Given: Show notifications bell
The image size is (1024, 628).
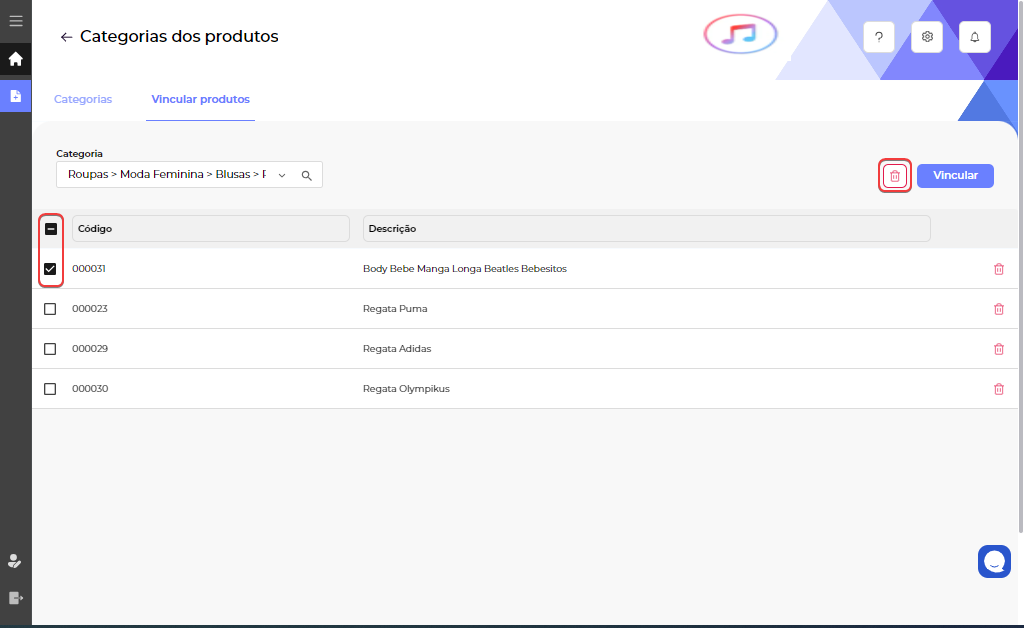Looking at the screenshot, I should [x=975, y=37].
